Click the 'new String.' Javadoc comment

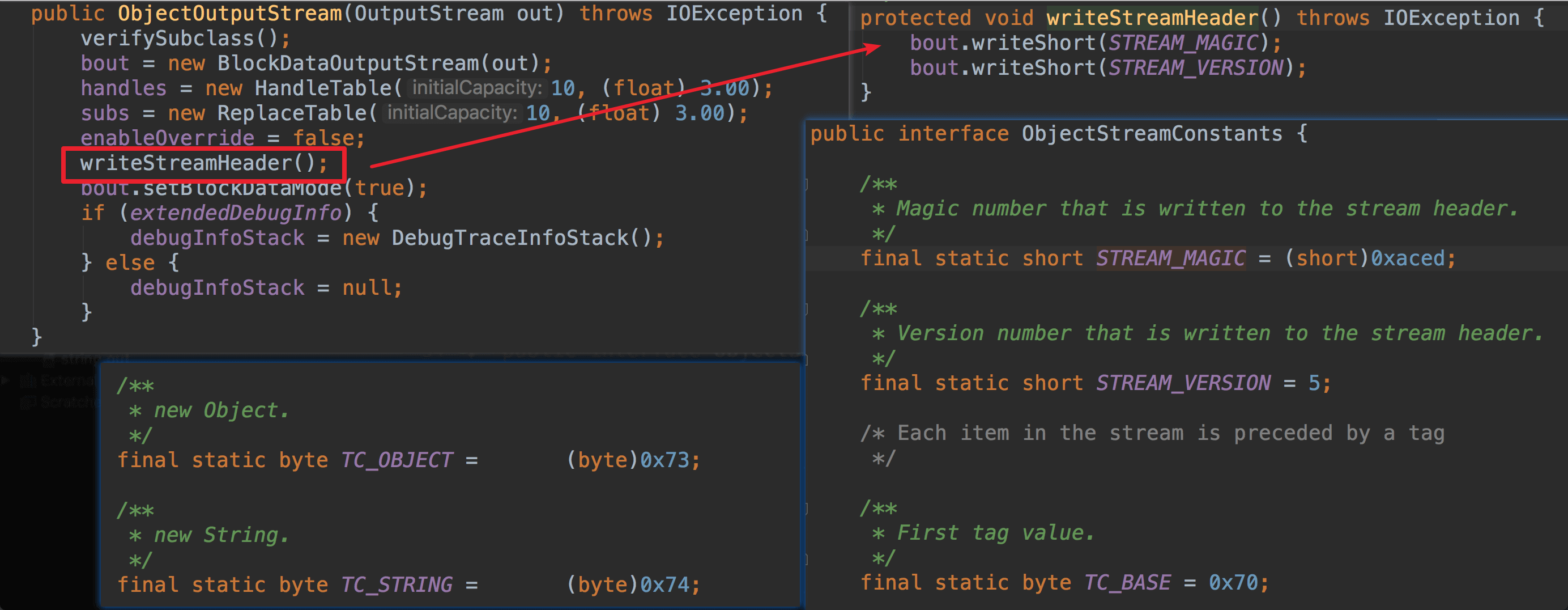[209, 535]
